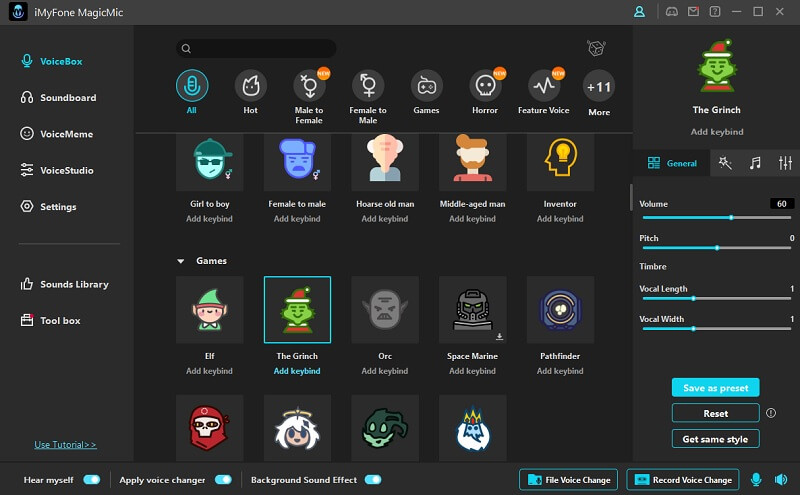Image resolution: width=800 pixels, height=495 pixels.
Task: Select the ice king crown voice
Action: (x=472, y=428)
